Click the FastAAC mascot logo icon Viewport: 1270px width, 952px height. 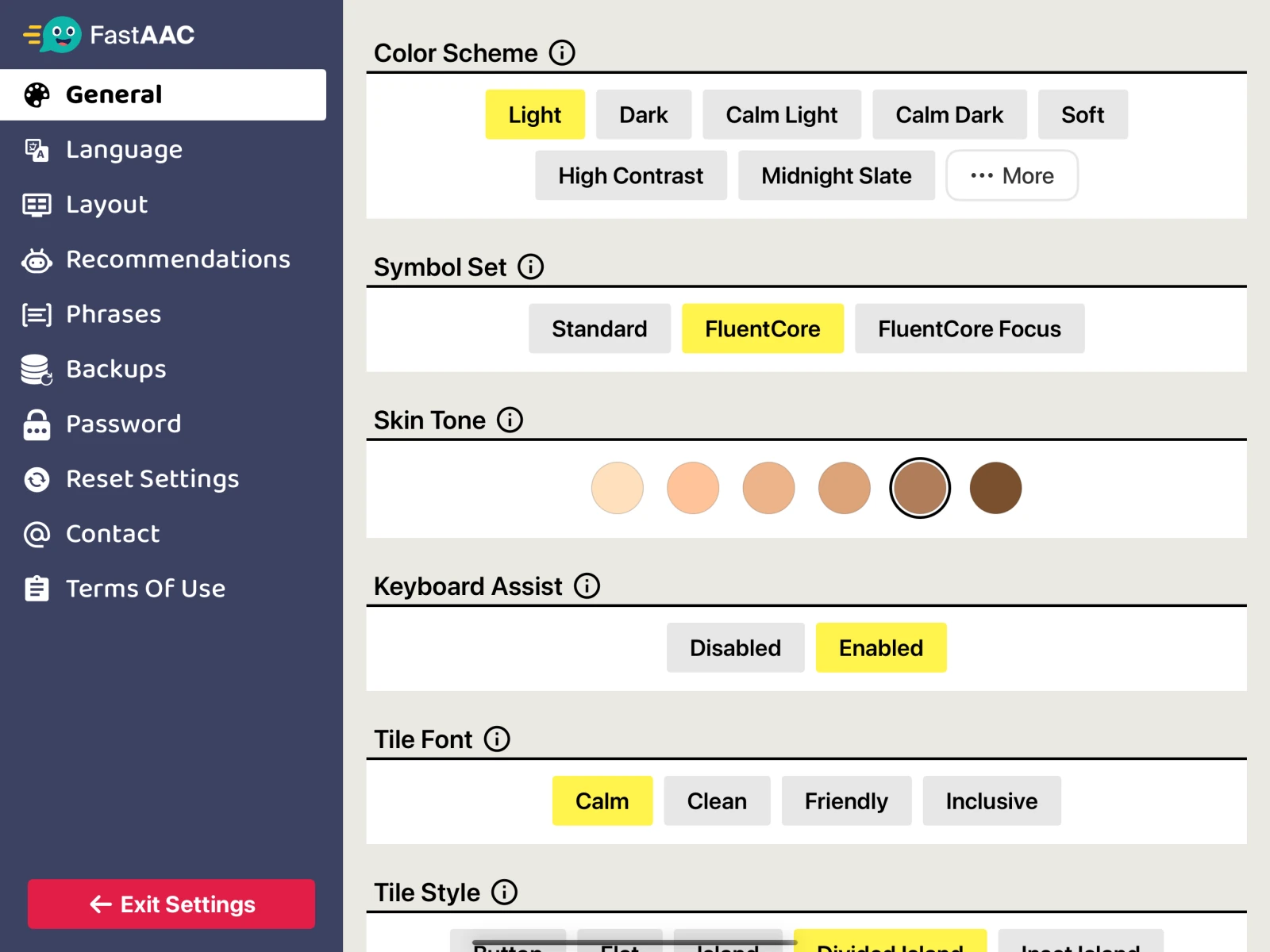coord(52,35)
